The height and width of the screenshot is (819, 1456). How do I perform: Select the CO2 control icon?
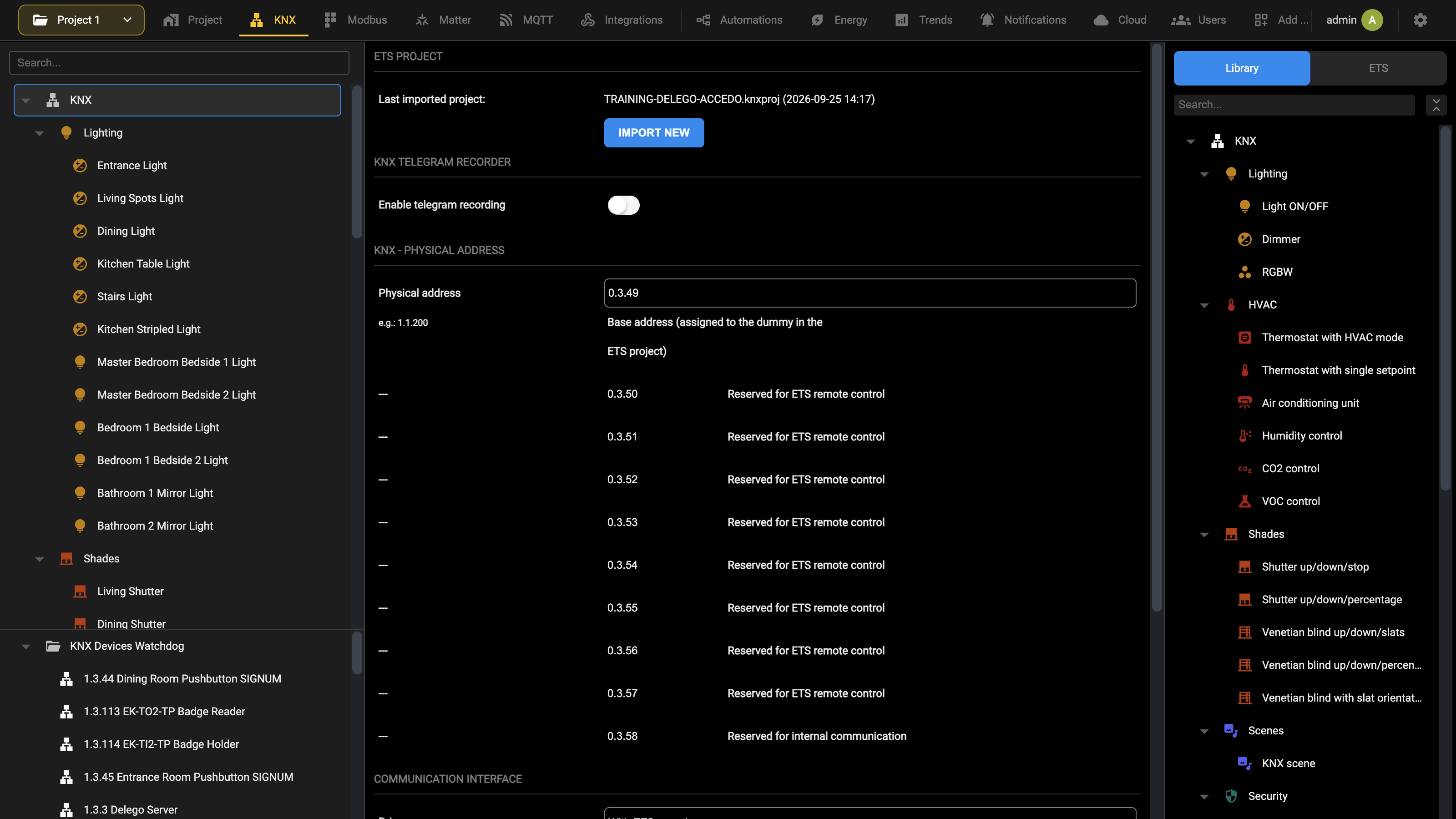point(1244,469)
